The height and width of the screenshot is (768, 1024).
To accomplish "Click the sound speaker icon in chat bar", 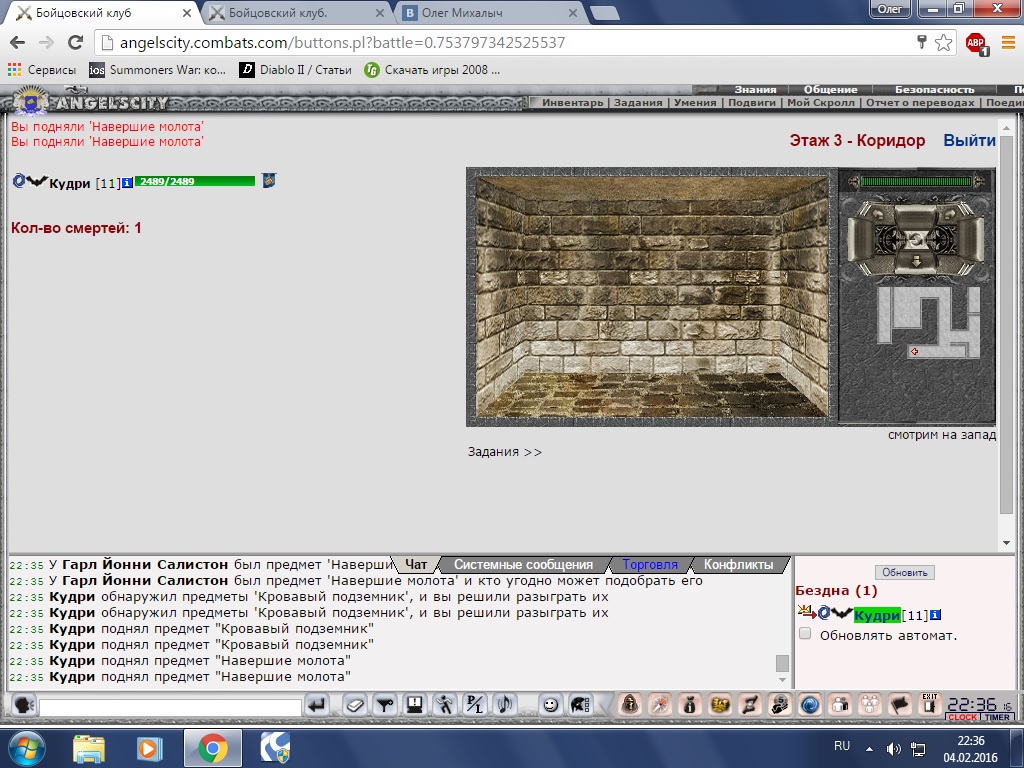I will (x=504, y=705).
